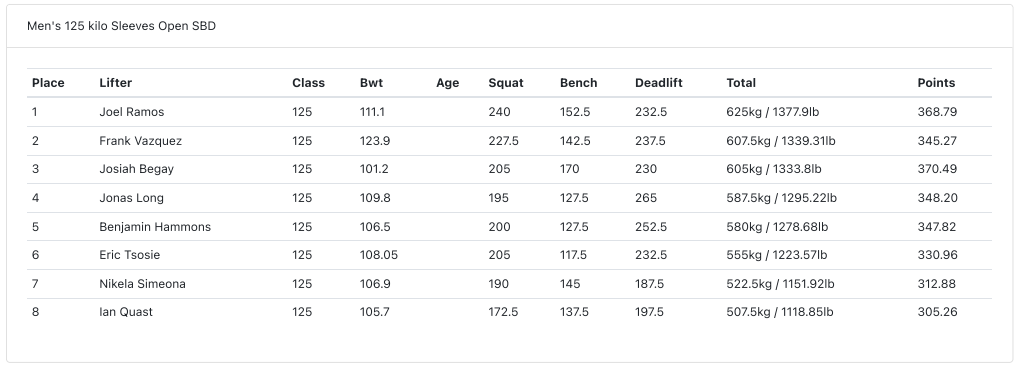
Task: Select the Squat column header
Action: [506, 83]
